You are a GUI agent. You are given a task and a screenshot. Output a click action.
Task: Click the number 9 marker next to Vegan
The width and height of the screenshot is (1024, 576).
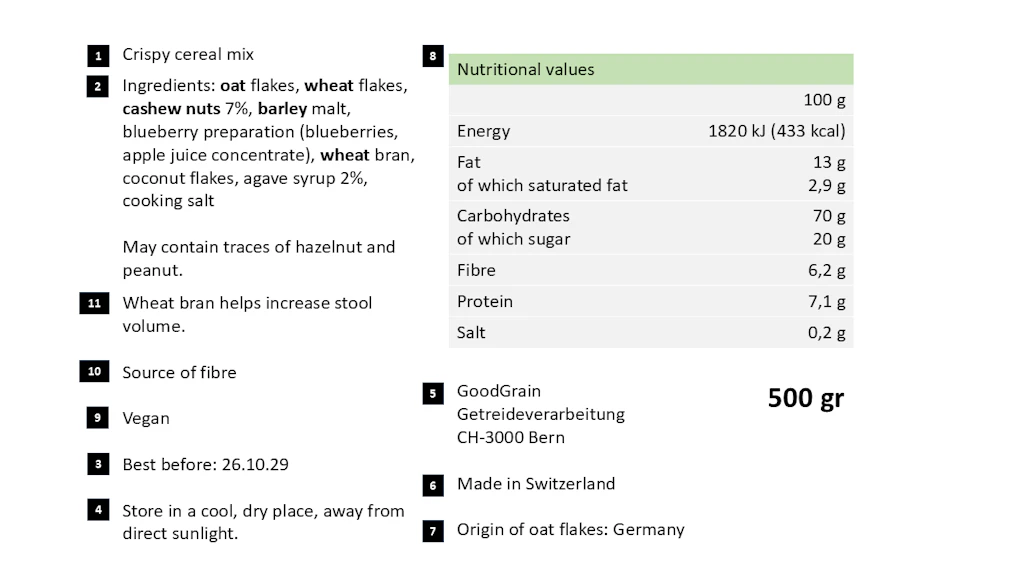point(97,417)
